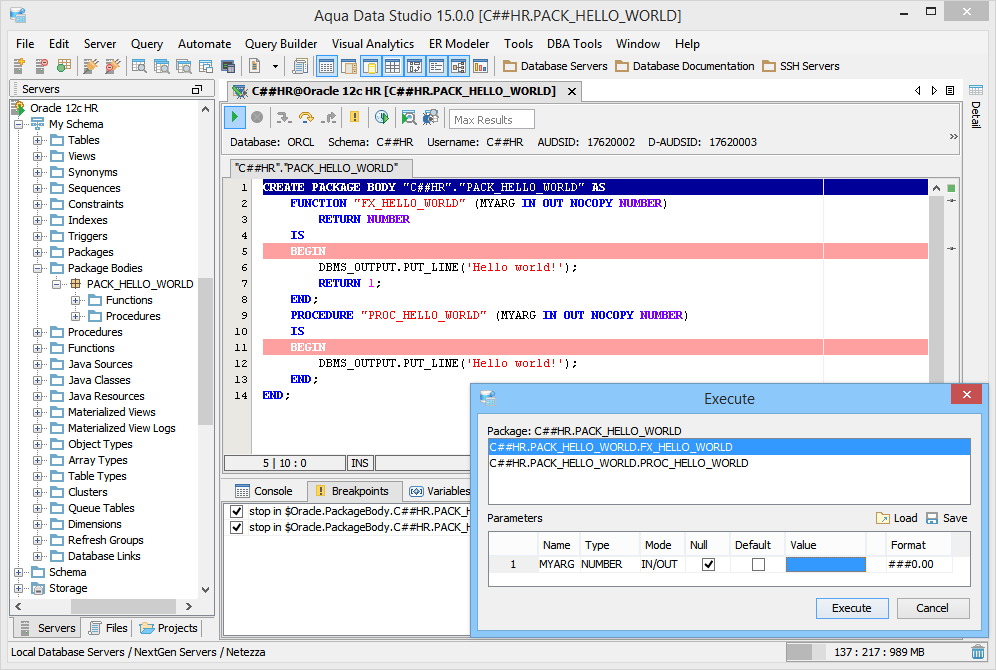Collapse the Package Bodies tree node
The image size is (996, 670).
click(x=38, y=268)
